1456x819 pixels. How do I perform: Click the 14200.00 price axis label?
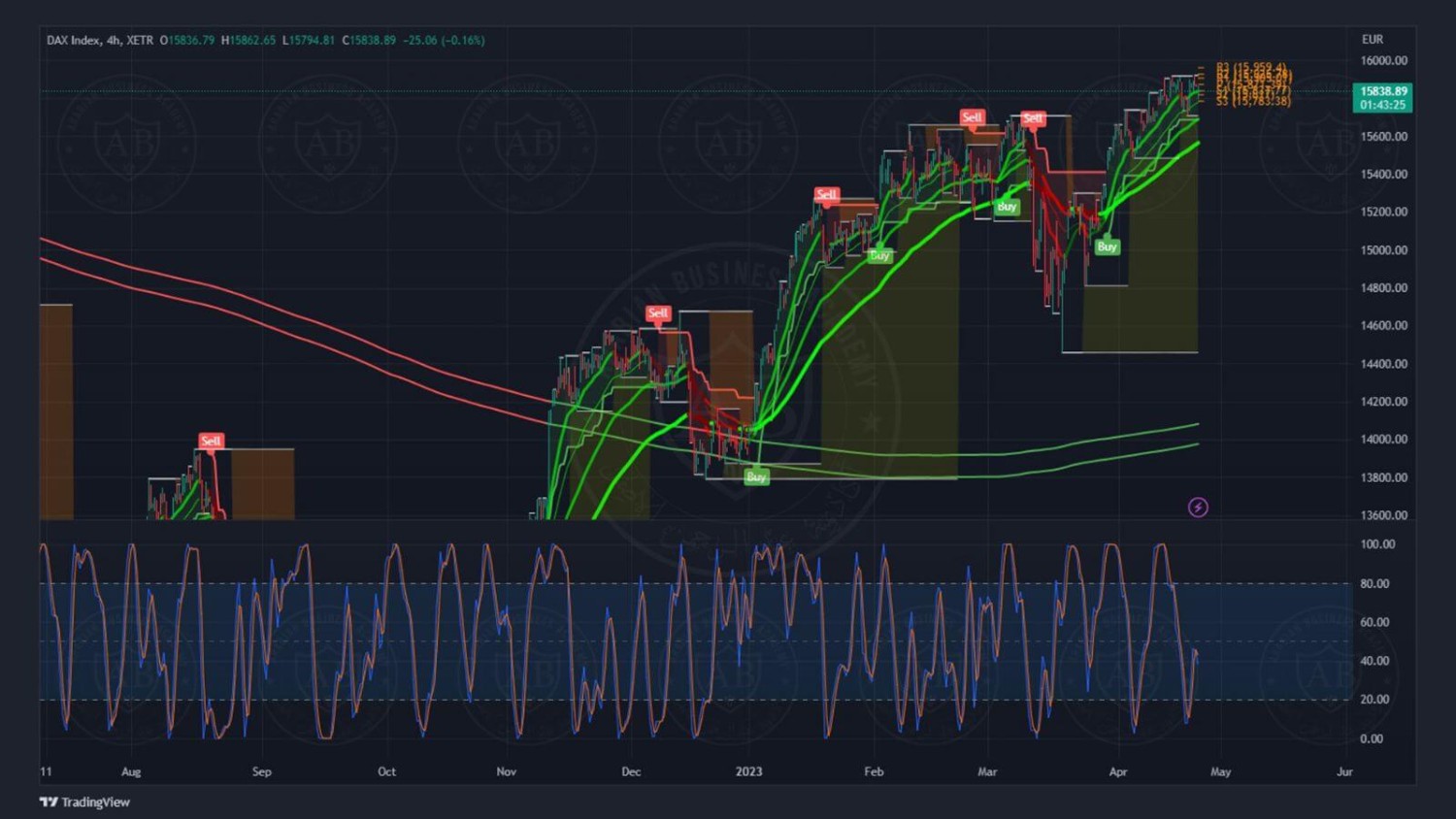1384,402
